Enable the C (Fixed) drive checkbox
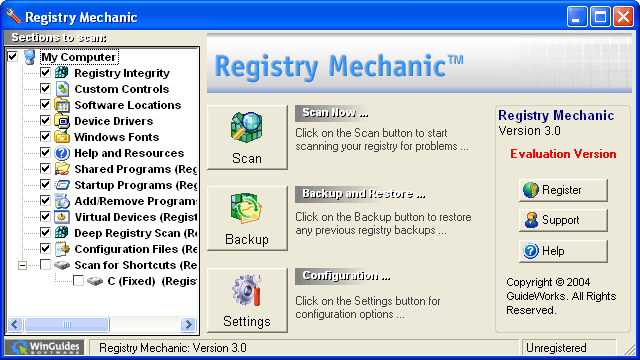The width and height of the screenshot is (640, 360). click(78, 281)
